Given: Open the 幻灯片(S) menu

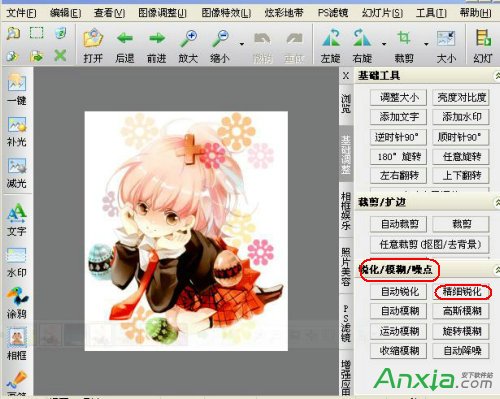Looking at the screenshot, I should point(382,13).
